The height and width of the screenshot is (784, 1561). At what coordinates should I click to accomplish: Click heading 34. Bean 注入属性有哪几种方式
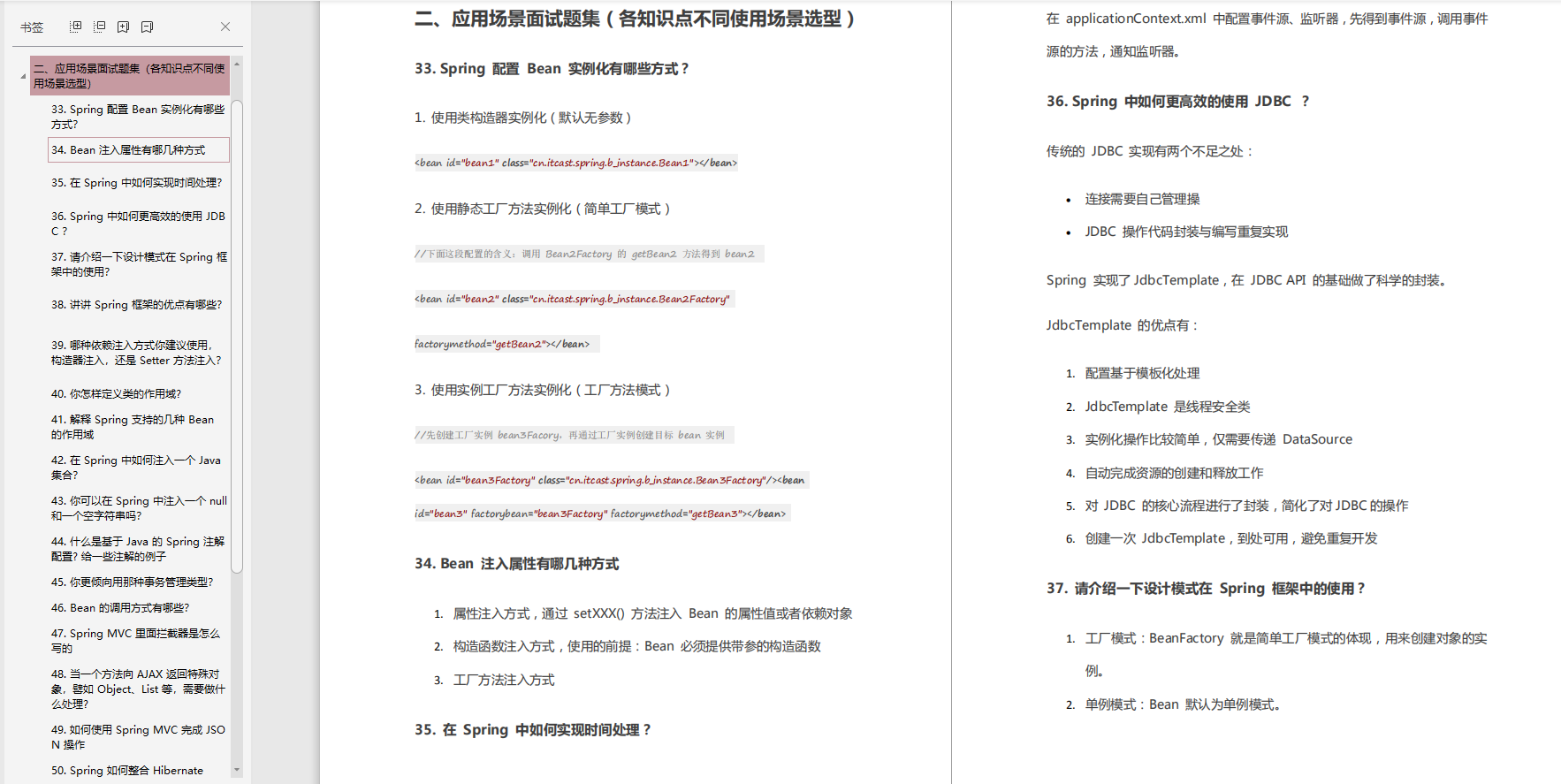(x=516, y=564)
